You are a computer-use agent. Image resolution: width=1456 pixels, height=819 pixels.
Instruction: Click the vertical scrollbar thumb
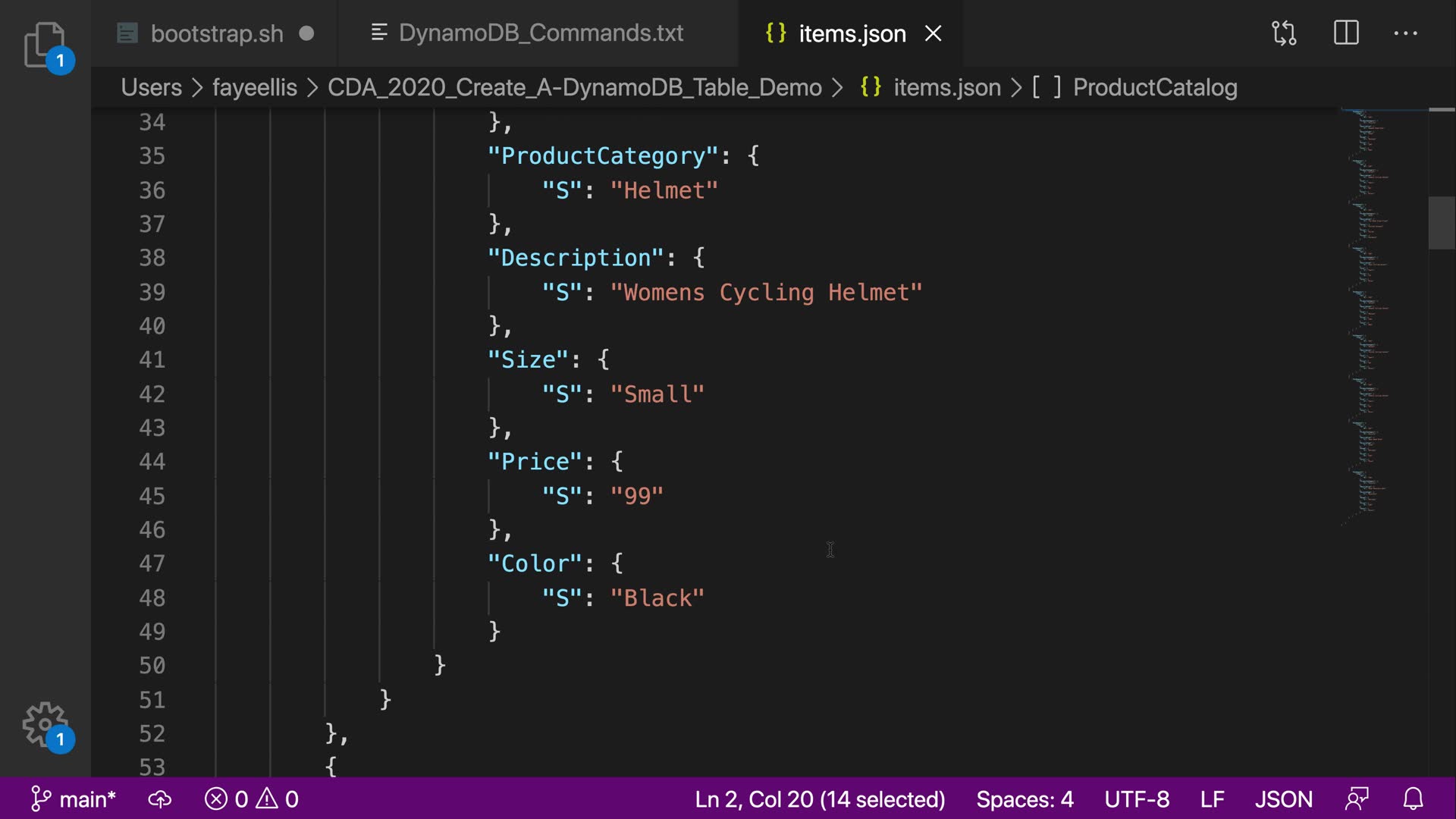[x=1442, y=223]
